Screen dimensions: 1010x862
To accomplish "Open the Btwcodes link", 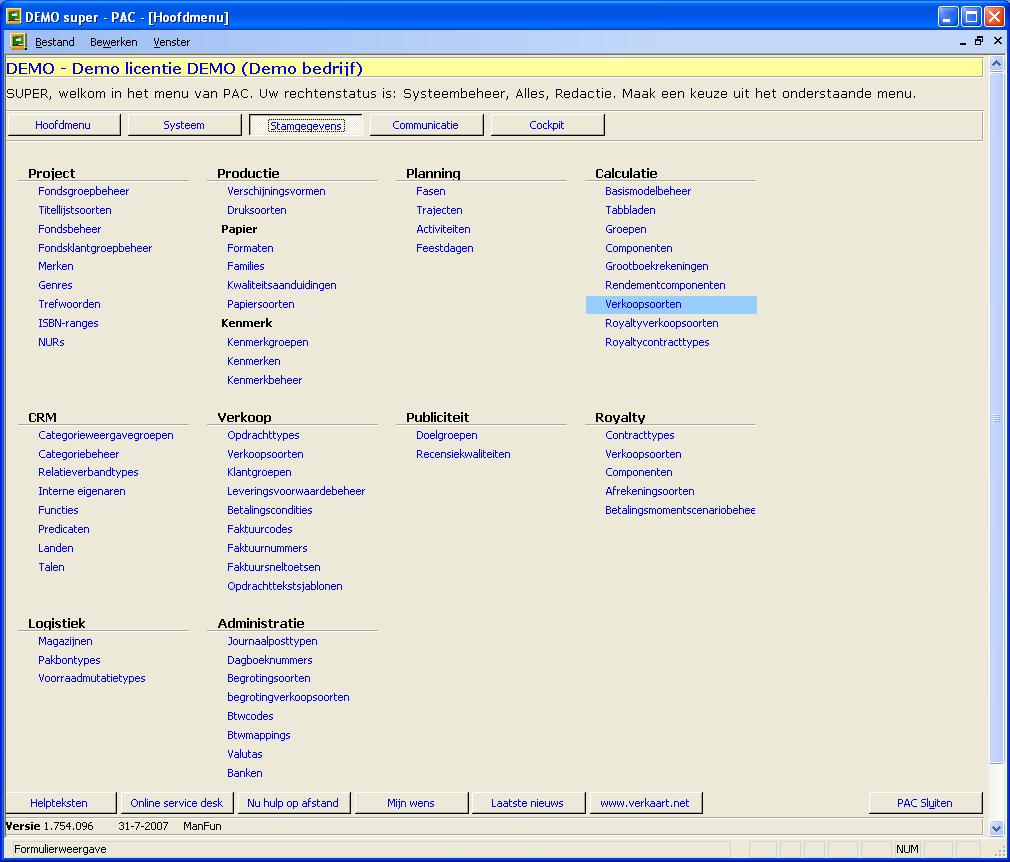I will [x=251, y=716].
